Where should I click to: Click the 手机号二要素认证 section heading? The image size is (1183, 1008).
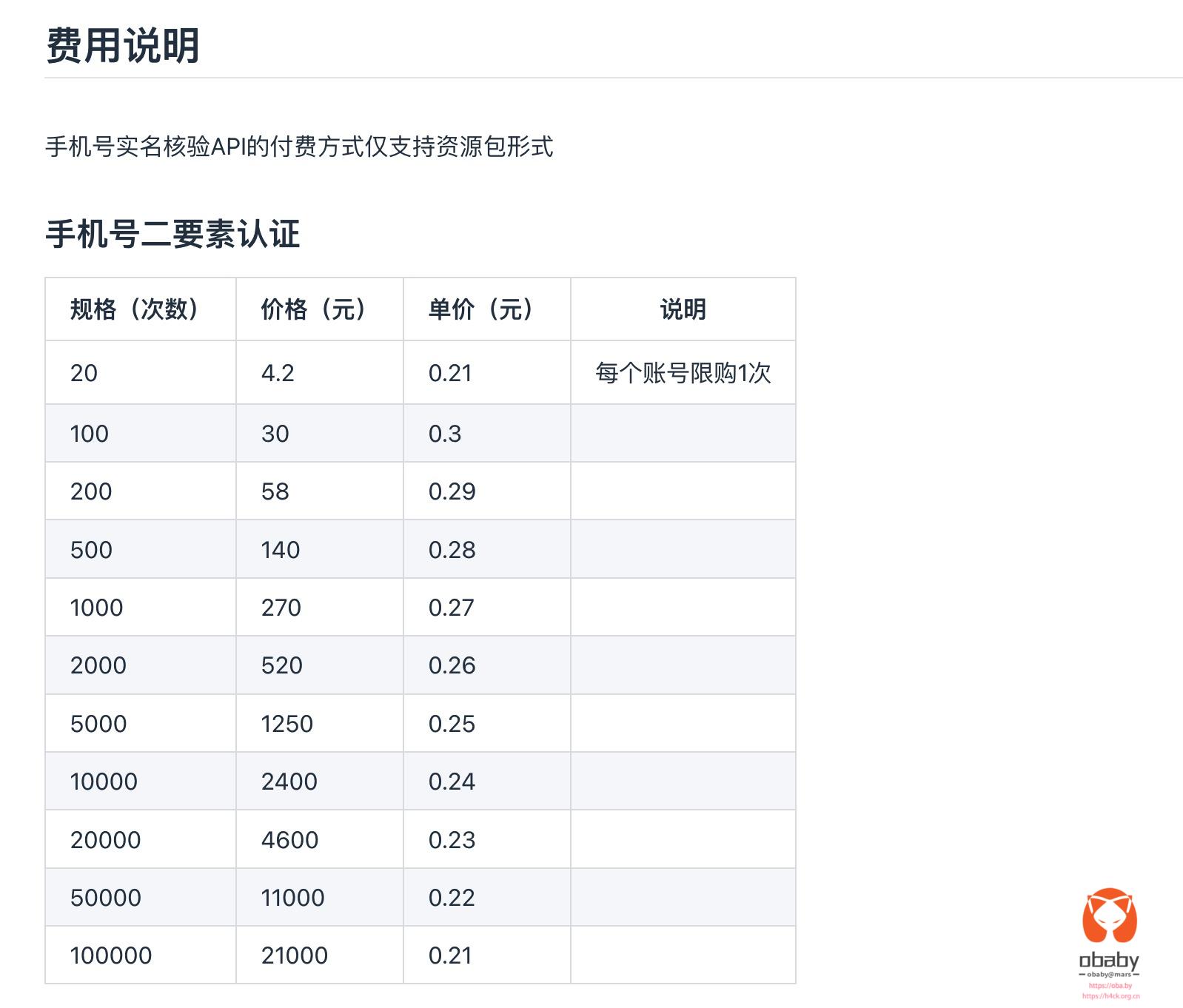click(172, 234)
